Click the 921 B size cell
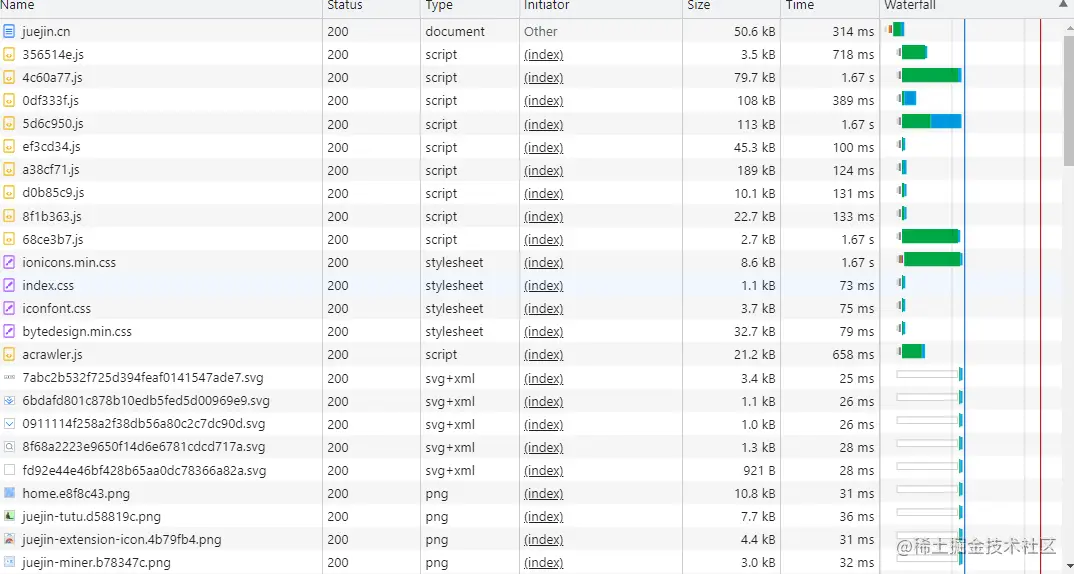This screenshot has height=574, width=1074. (x=732, y=471)
